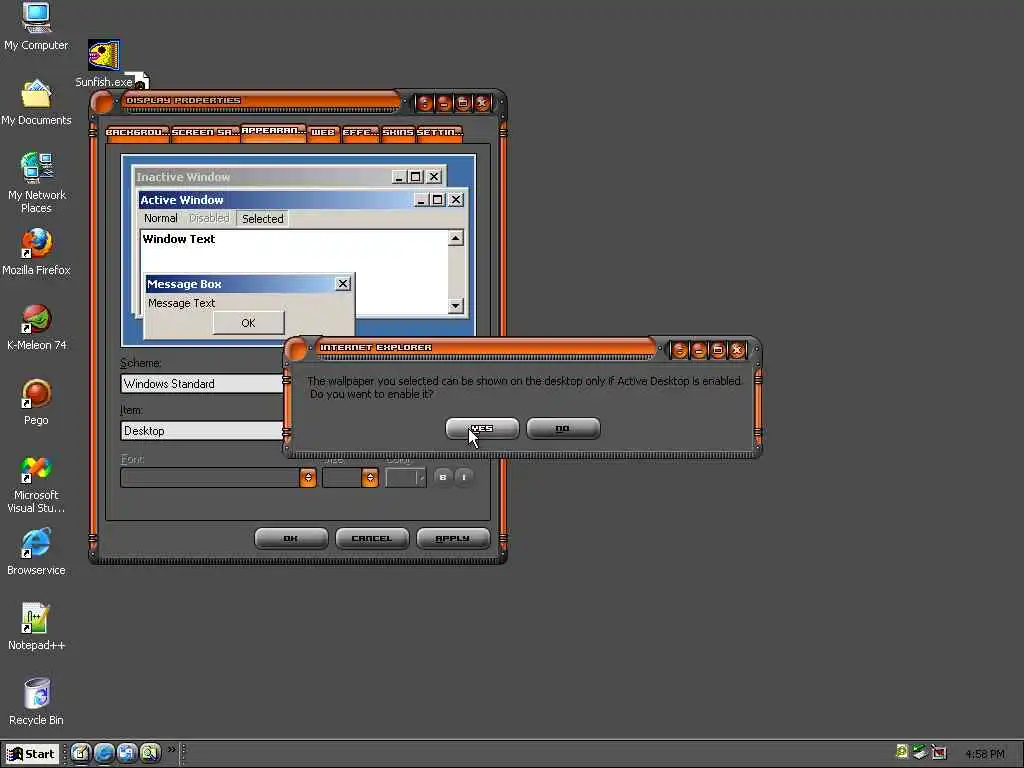
Task: Launch Internet Explorer from quick launch
Action: click(104, 753)
